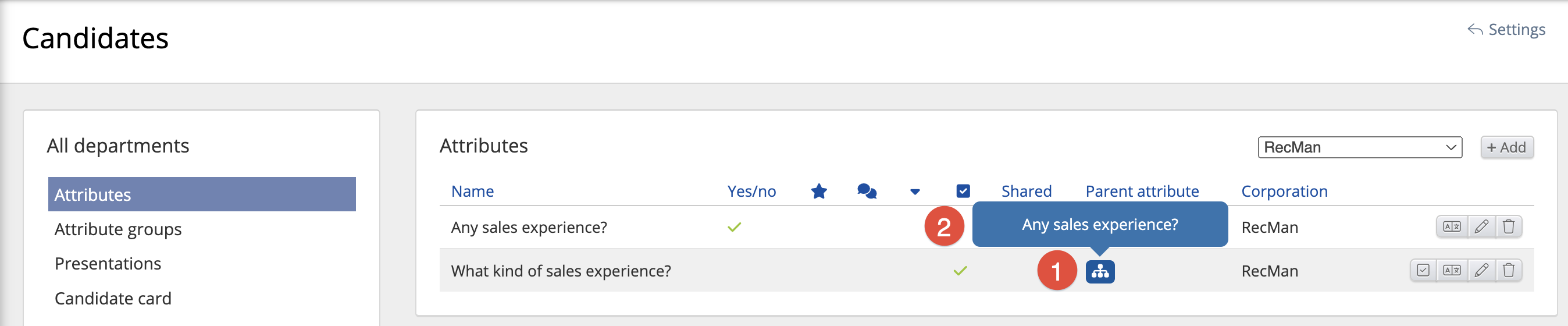Viewport: 1568px width, 326px height.
Task: Delete the "Any sales experience?" attribute
Action: click(1508, 226)
